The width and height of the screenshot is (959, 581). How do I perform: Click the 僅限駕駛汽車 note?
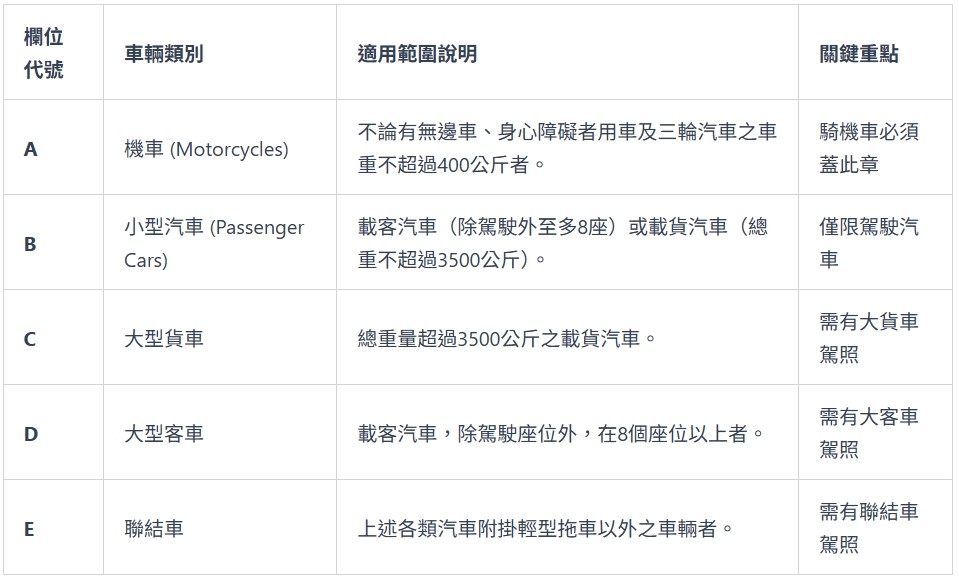pos(868,243)
